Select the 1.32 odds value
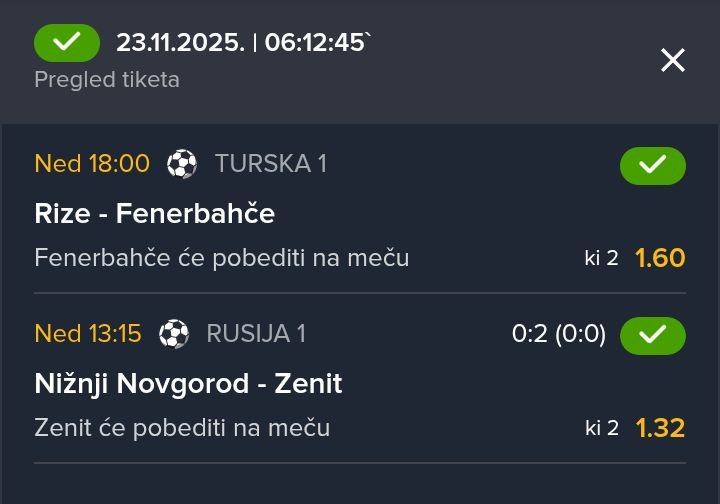The height and width of the screenshot is (504, 720). point(660,428)
